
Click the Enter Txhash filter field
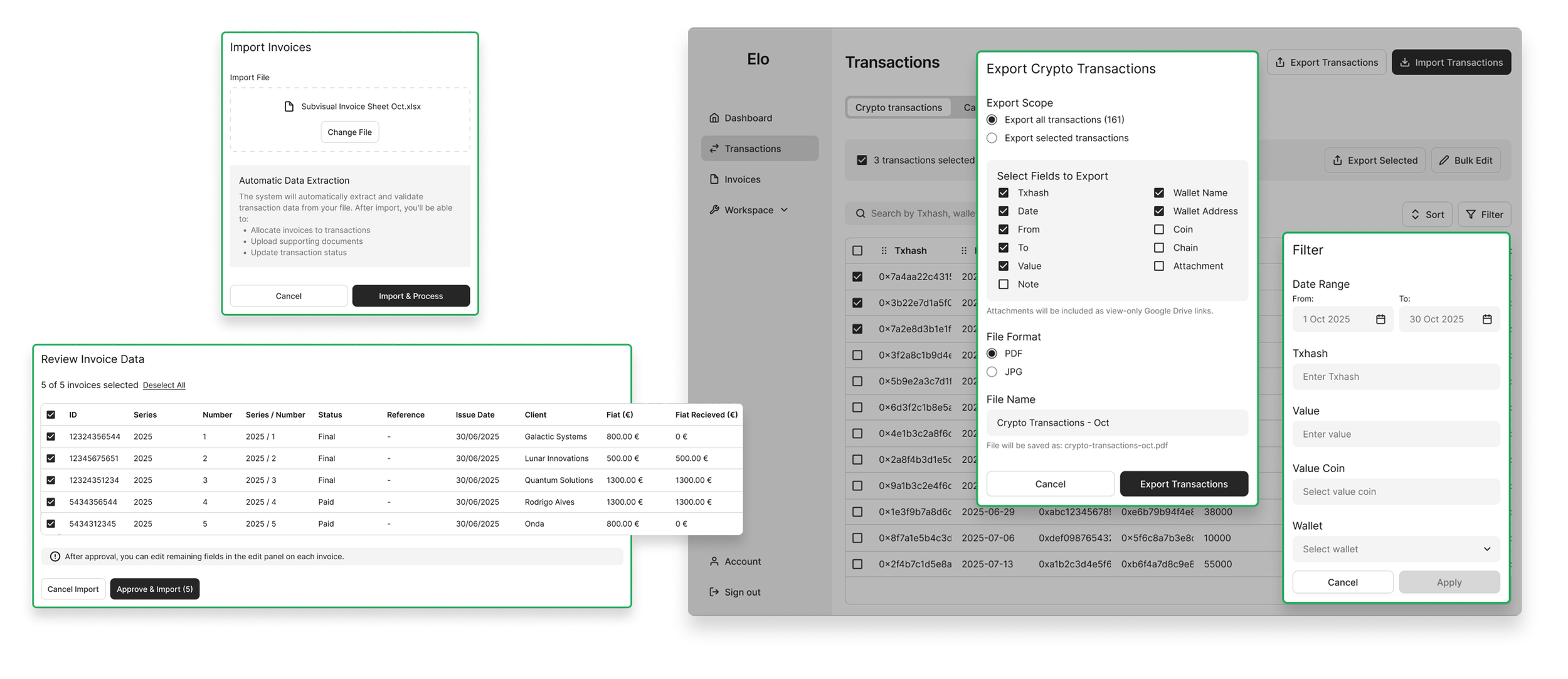point(1396,377)
